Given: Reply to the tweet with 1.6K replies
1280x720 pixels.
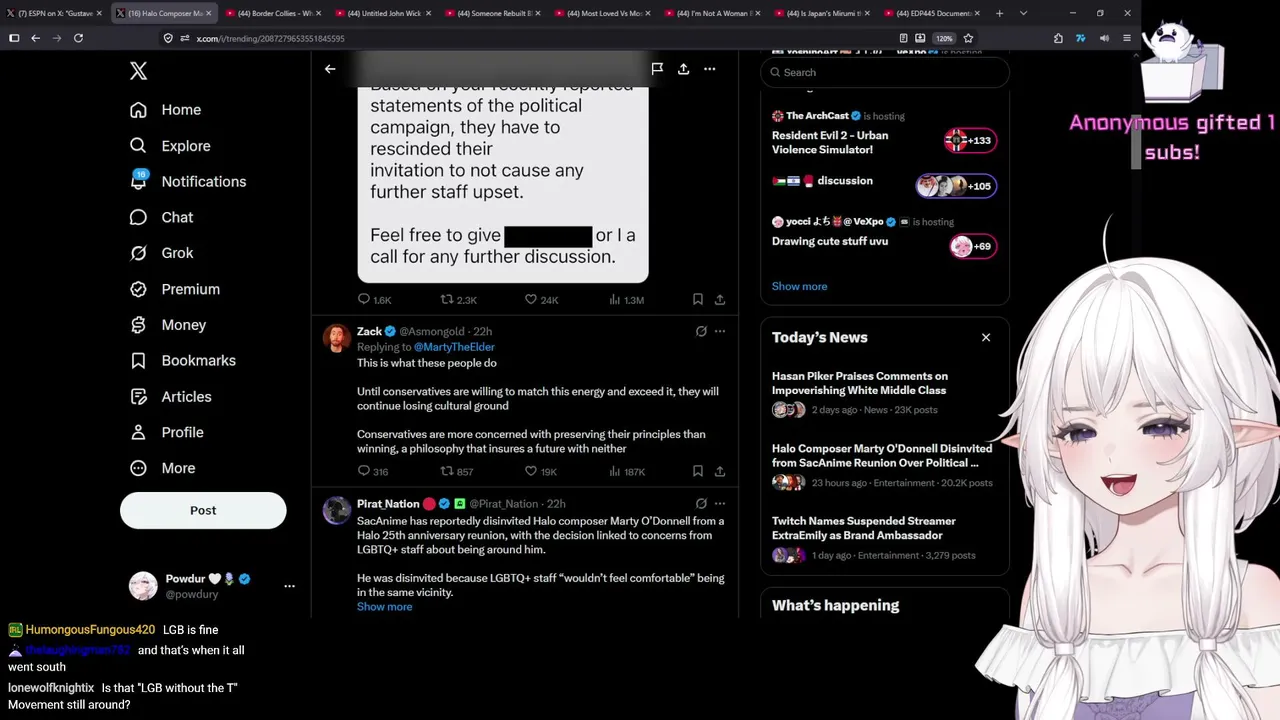Looking at the screenshot, I should click(x=364, y=300).
